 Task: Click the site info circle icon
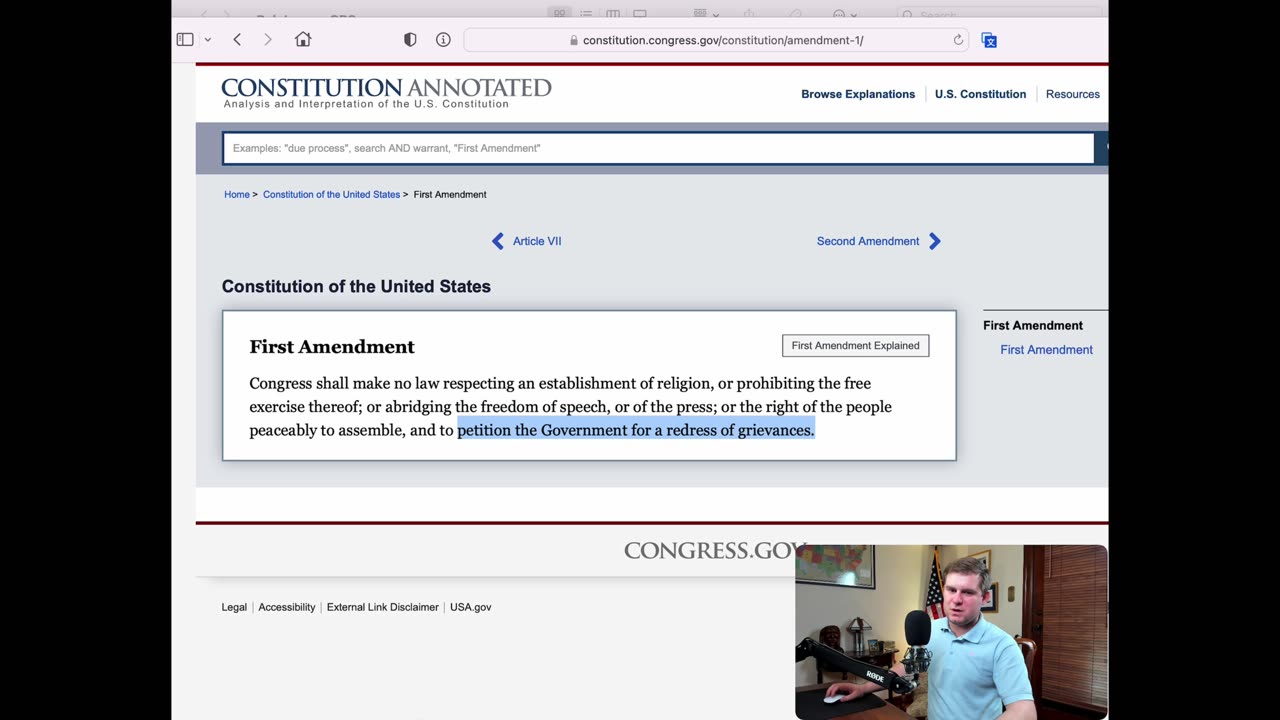click(x=443, y=40)
